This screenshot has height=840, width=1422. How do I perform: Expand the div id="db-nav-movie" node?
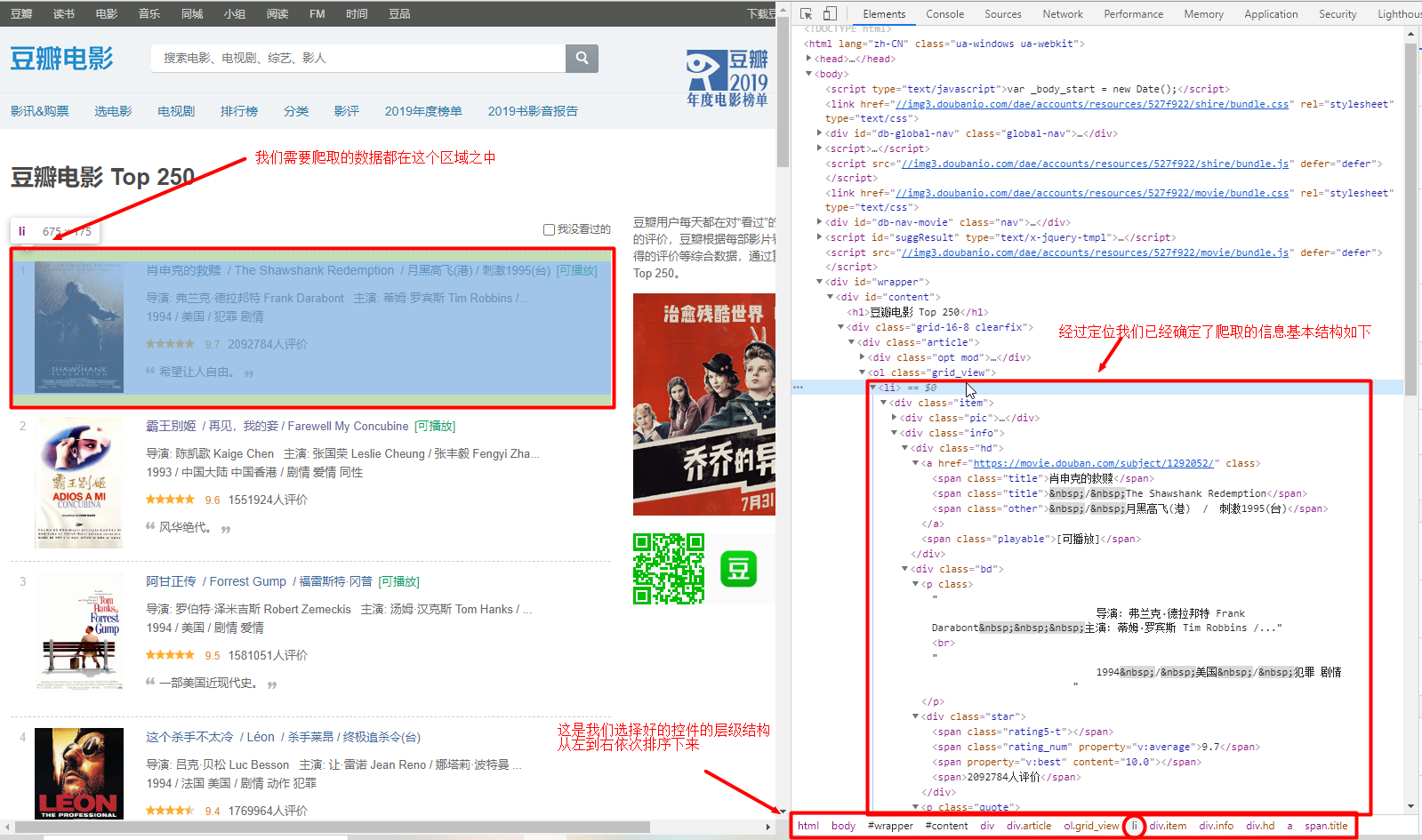(819, 222)
